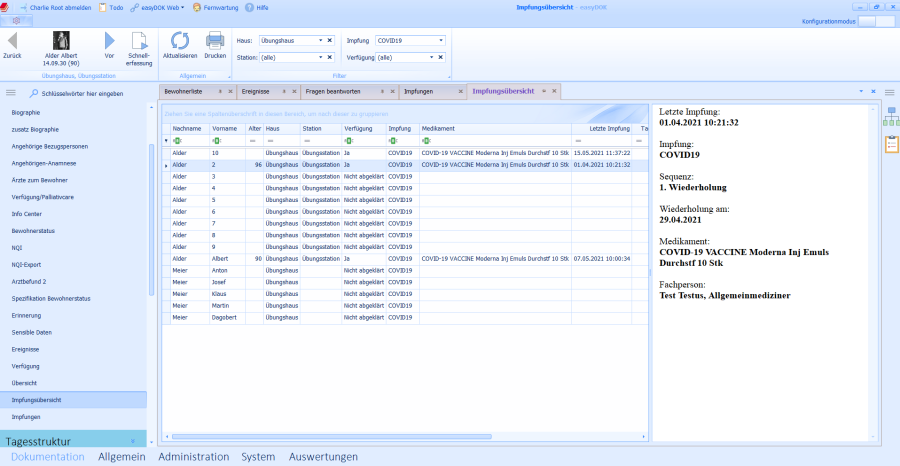Toggle the Konfigurationsmodus switch
This screenshot has height=466, width=900.
coord(872,20)
